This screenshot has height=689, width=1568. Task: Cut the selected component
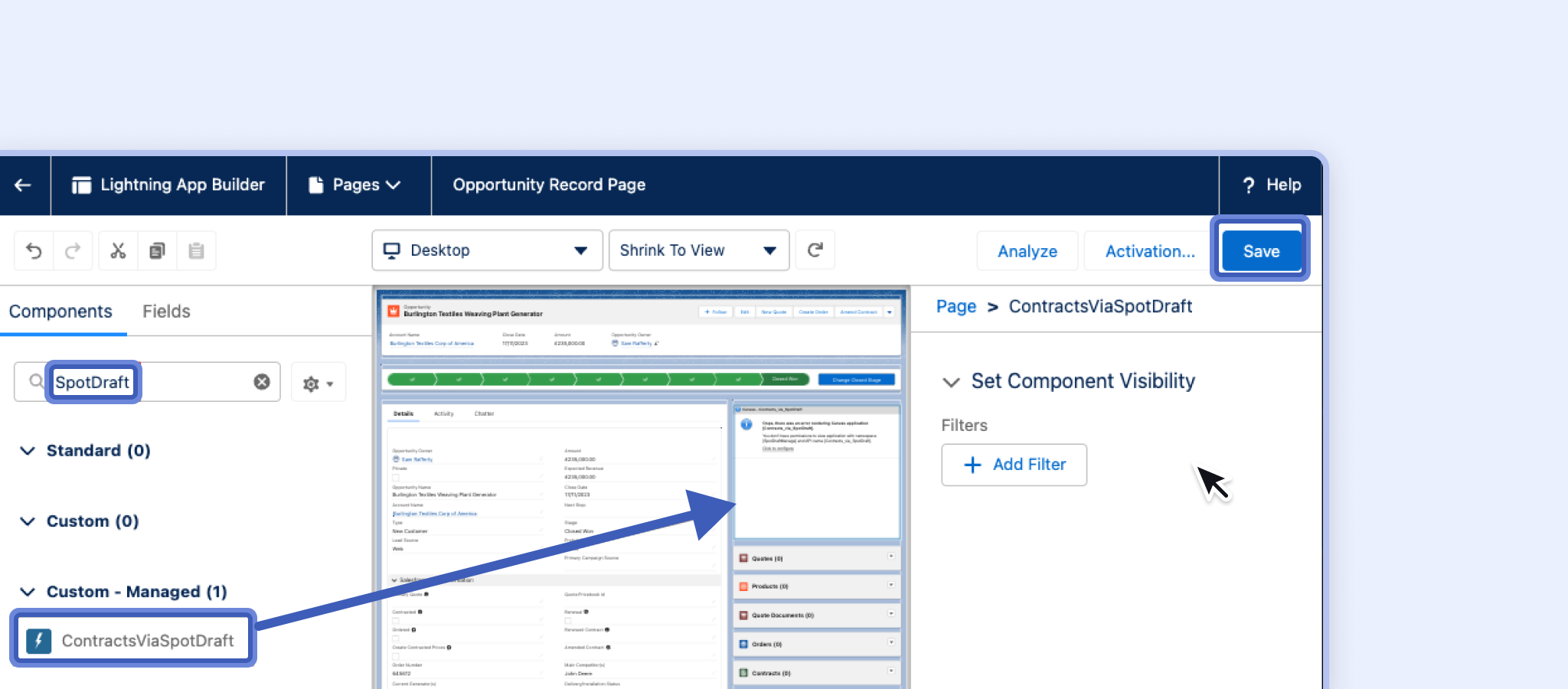point(118,250)
